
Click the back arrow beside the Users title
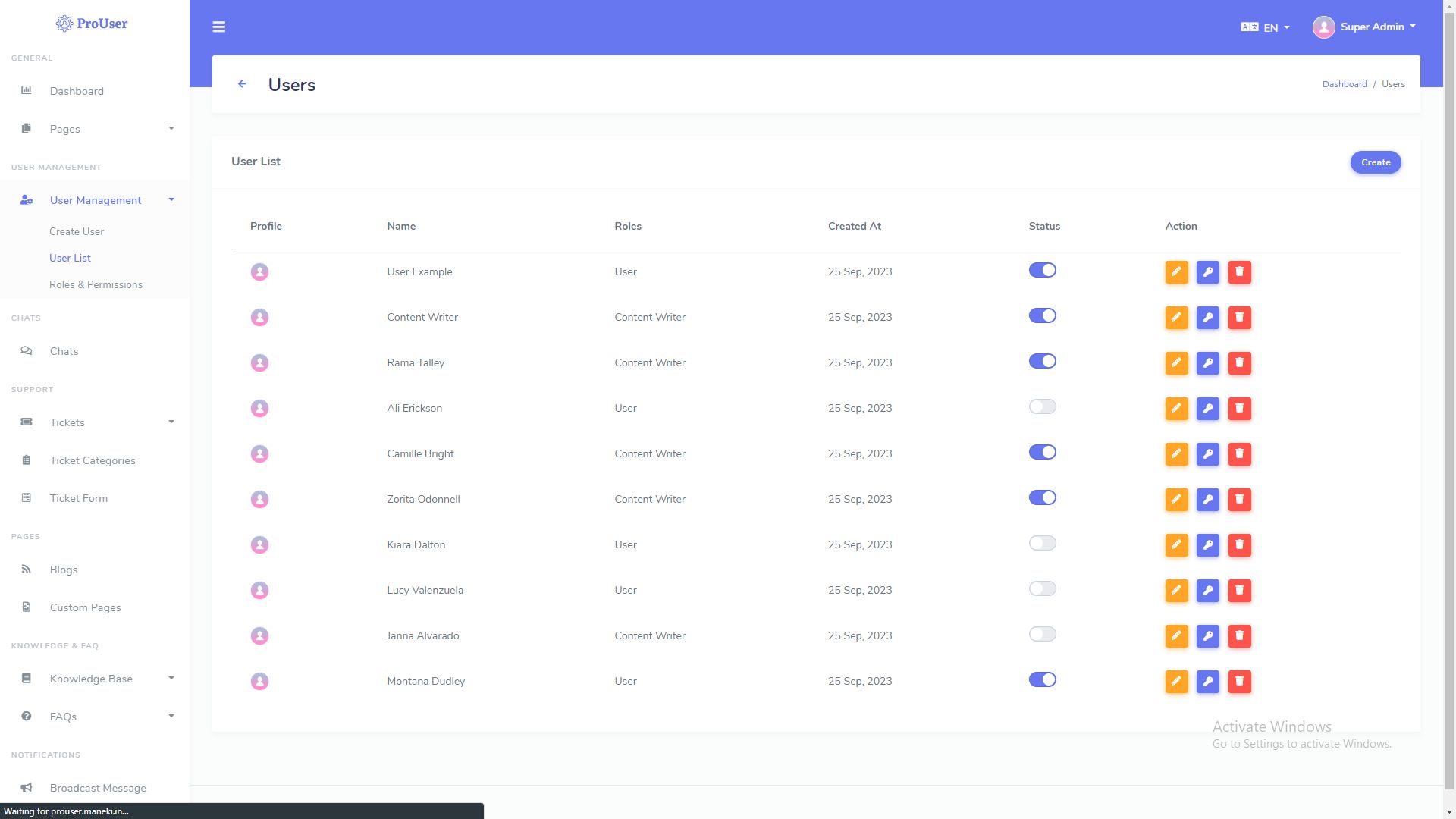coord(242,84)
